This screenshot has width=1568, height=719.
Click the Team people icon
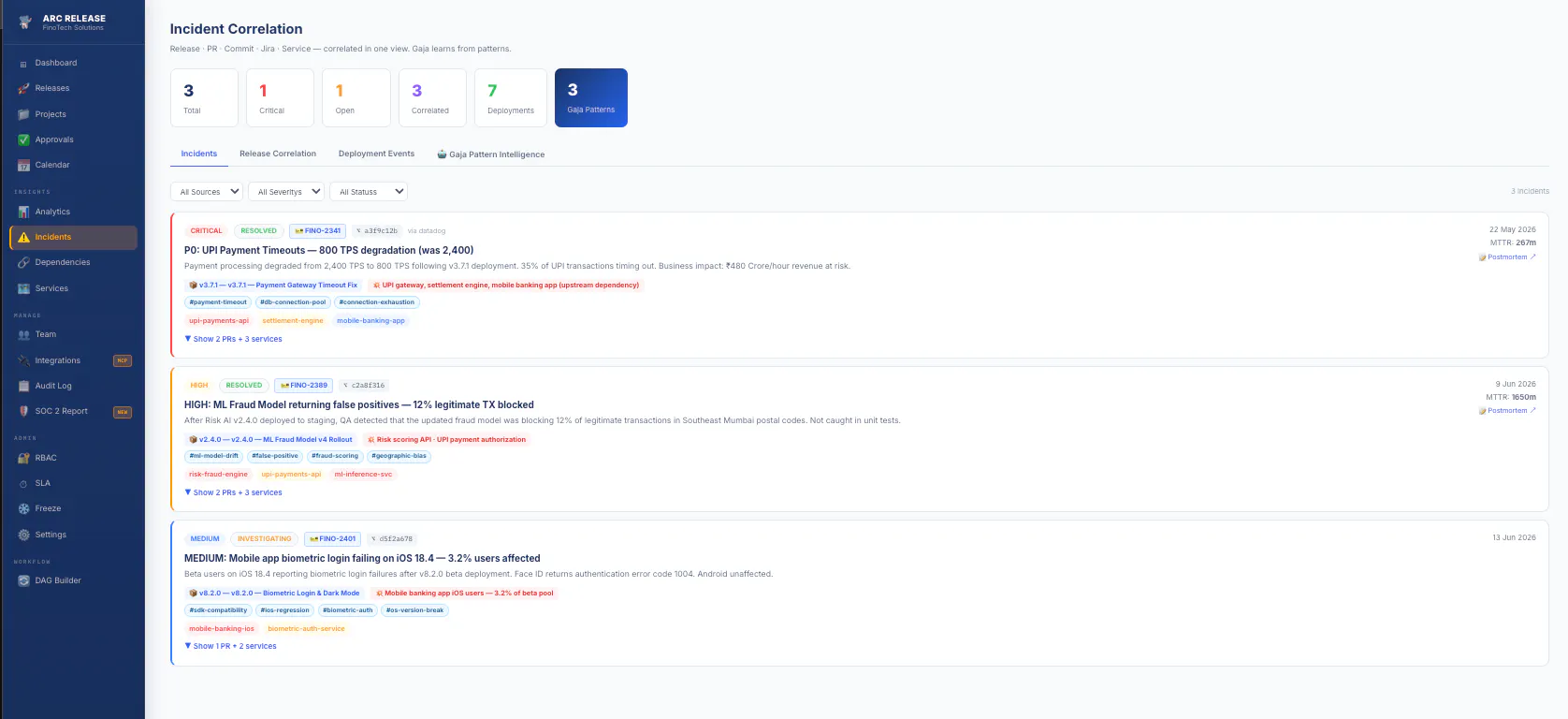23,335
